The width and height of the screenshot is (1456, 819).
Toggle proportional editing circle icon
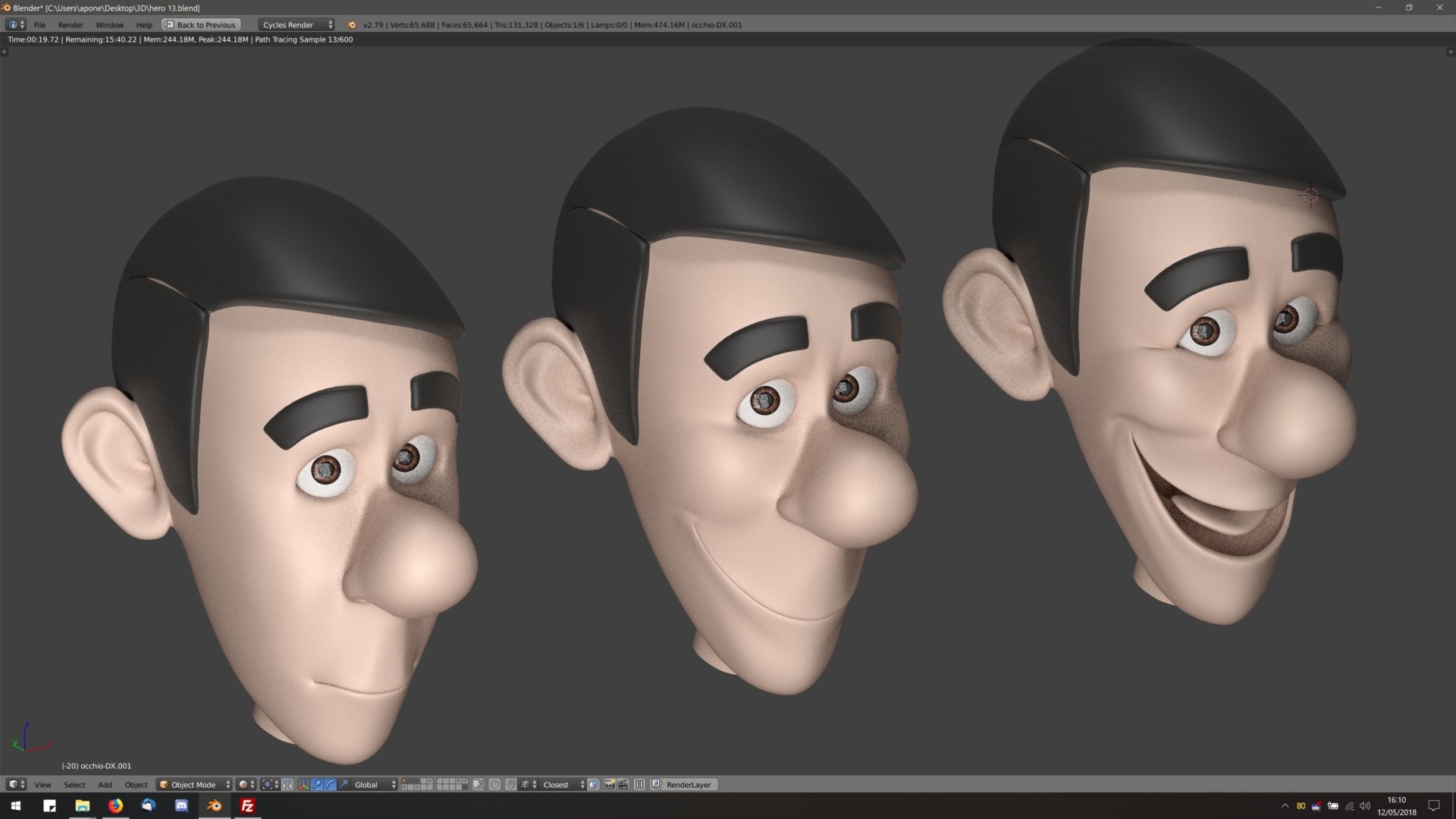494,784
